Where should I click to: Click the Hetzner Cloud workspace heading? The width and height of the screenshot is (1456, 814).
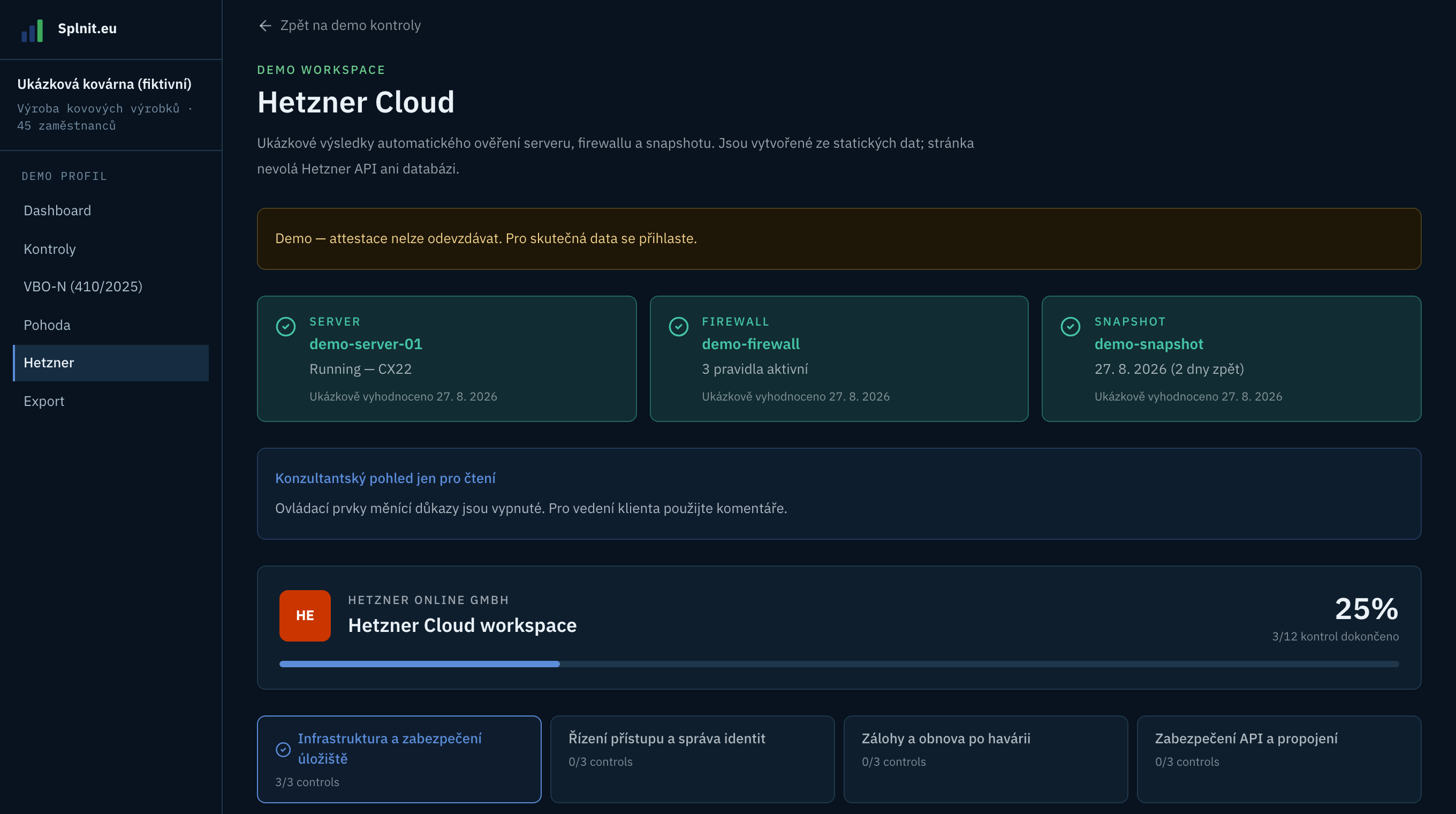[462, 625]
